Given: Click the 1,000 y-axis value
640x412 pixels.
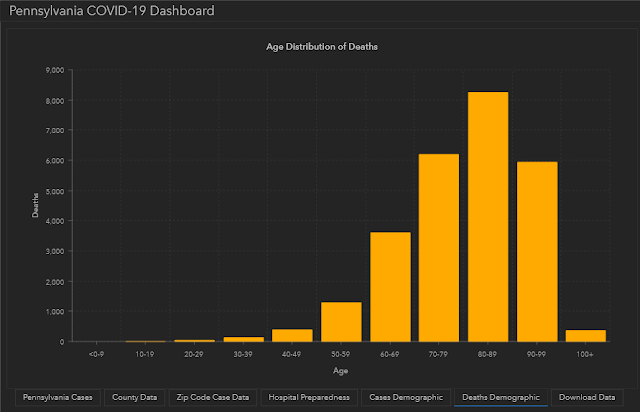Looking at the screenshot, I should 55,312.
